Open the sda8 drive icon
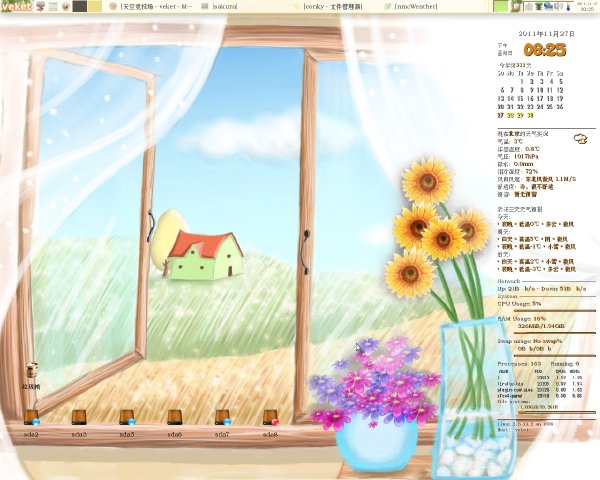 tap(271, 418)
